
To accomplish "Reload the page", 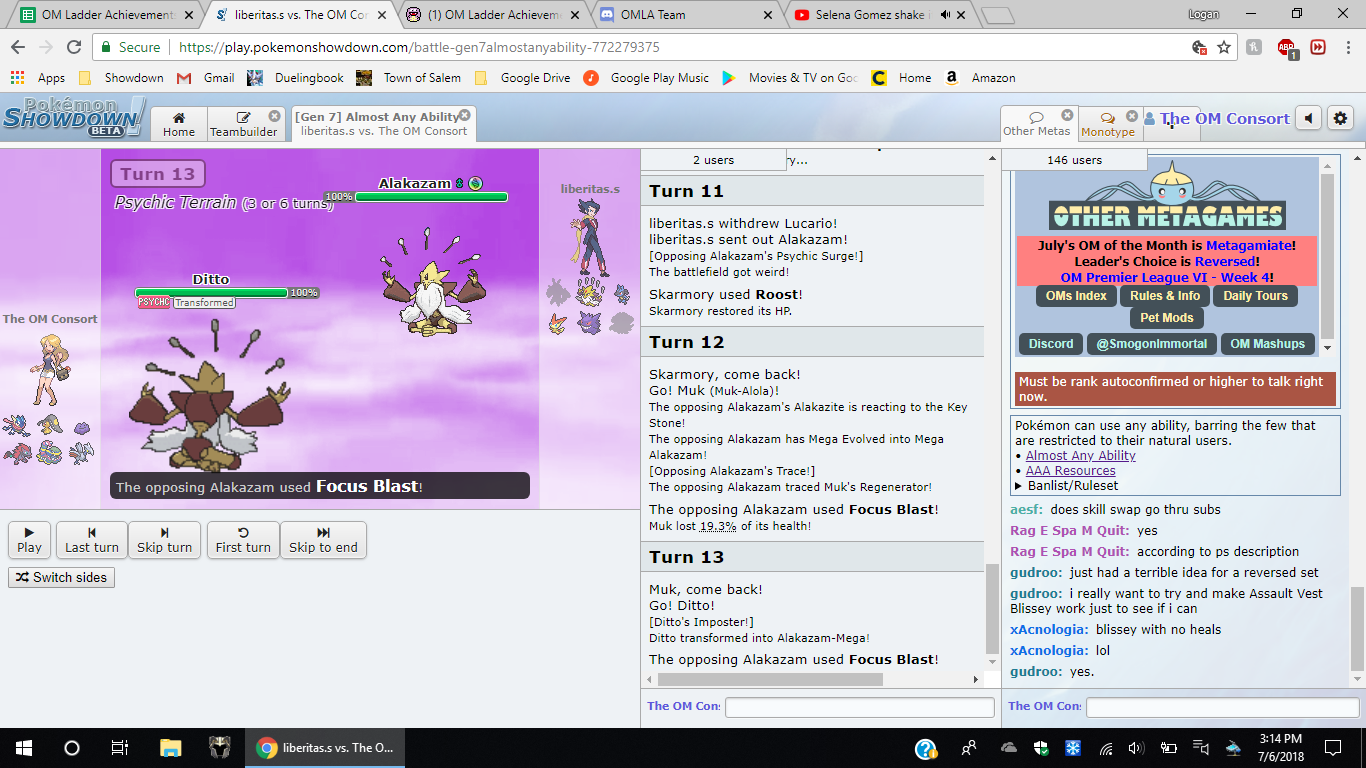I will pos(74,47).
